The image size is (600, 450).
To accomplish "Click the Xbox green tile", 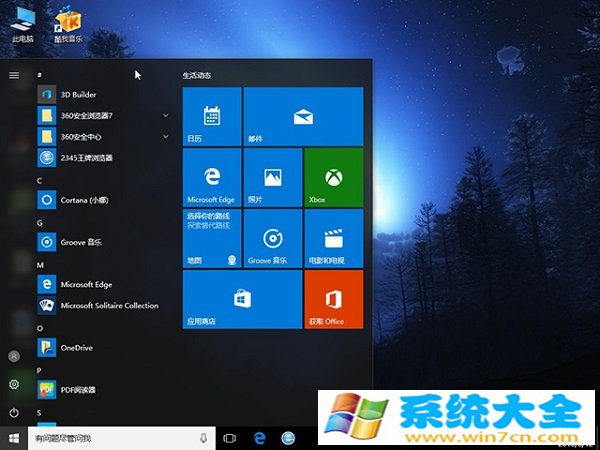I will pyautogui.click(x=331, y=178).
